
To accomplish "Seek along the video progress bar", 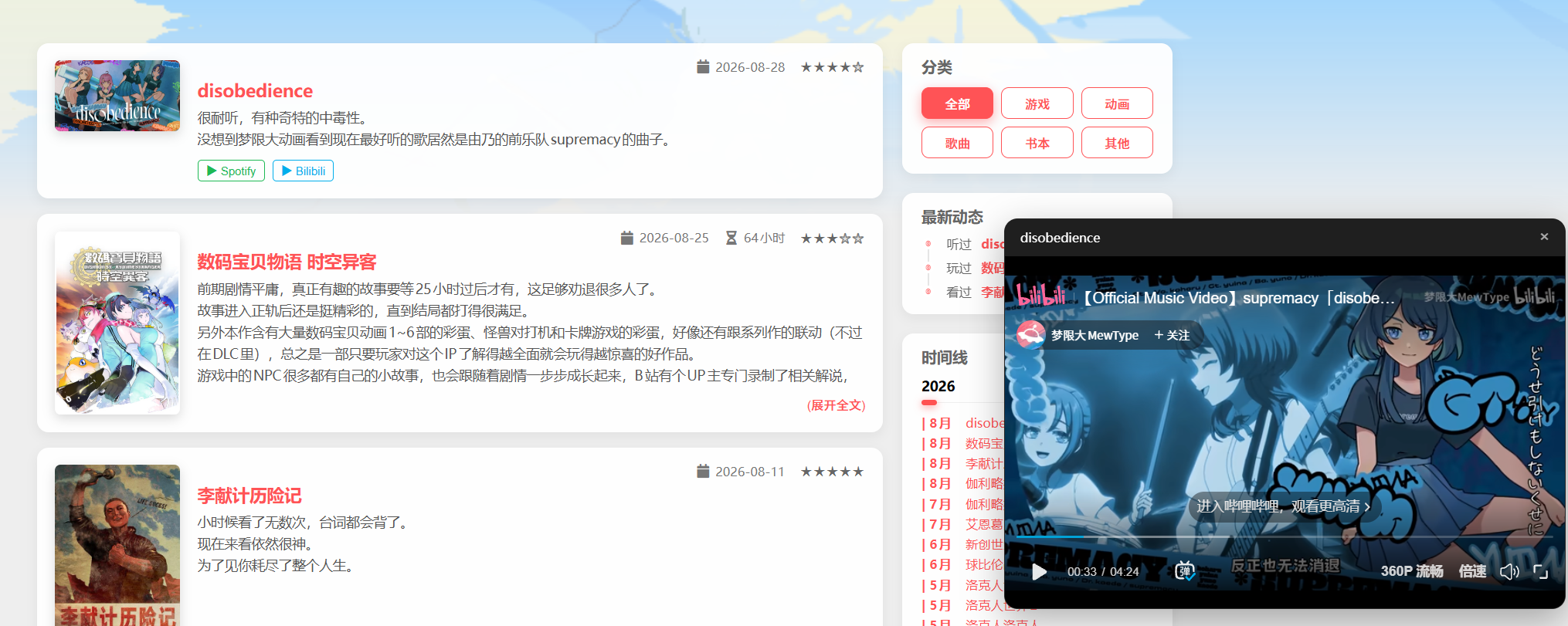I will click(1285, 536).
